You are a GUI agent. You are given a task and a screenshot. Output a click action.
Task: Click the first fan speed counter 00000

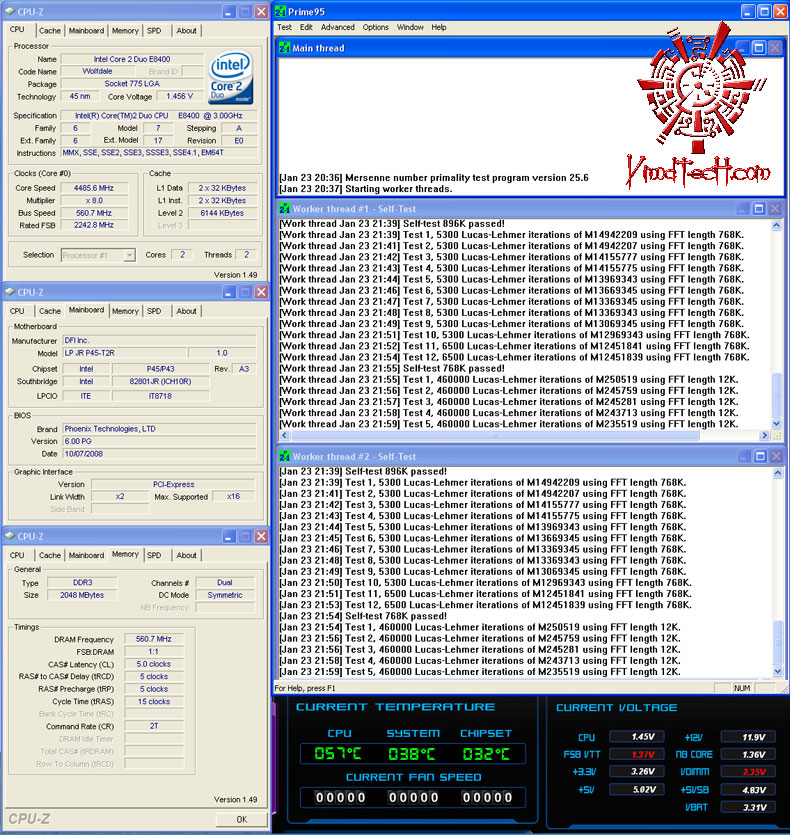pyautogui.click(x=340, y=797)
